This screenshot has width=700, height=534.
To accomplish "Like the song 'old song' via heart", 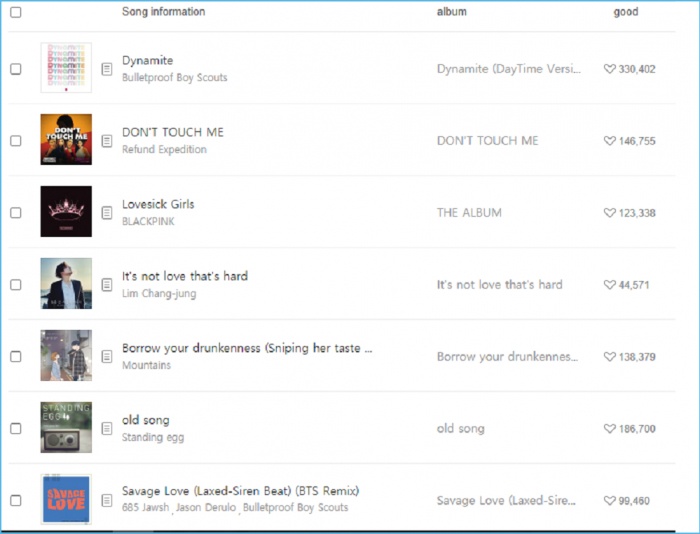I will point(610,428).
